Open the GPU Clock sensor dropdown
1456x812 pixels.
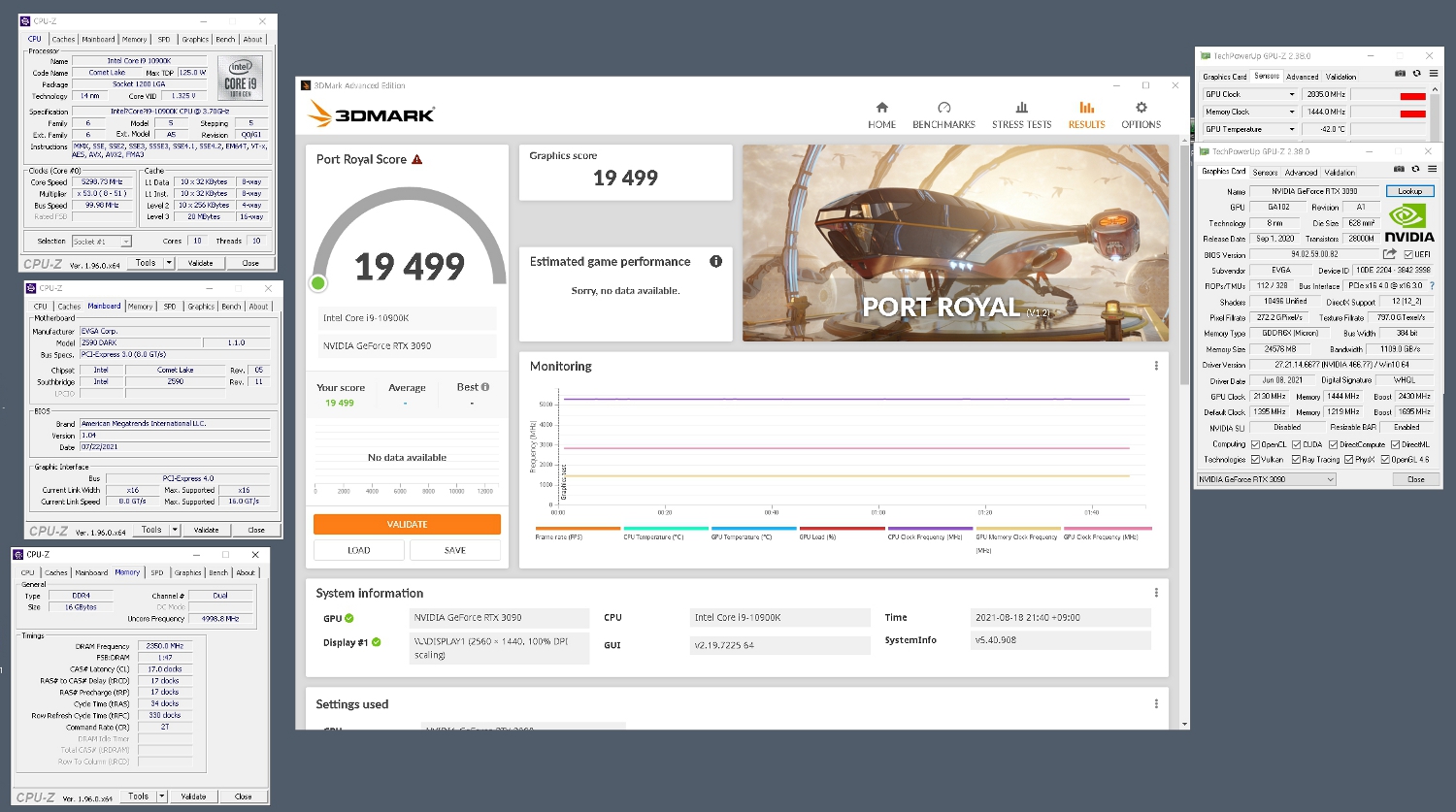[1291, 94]
